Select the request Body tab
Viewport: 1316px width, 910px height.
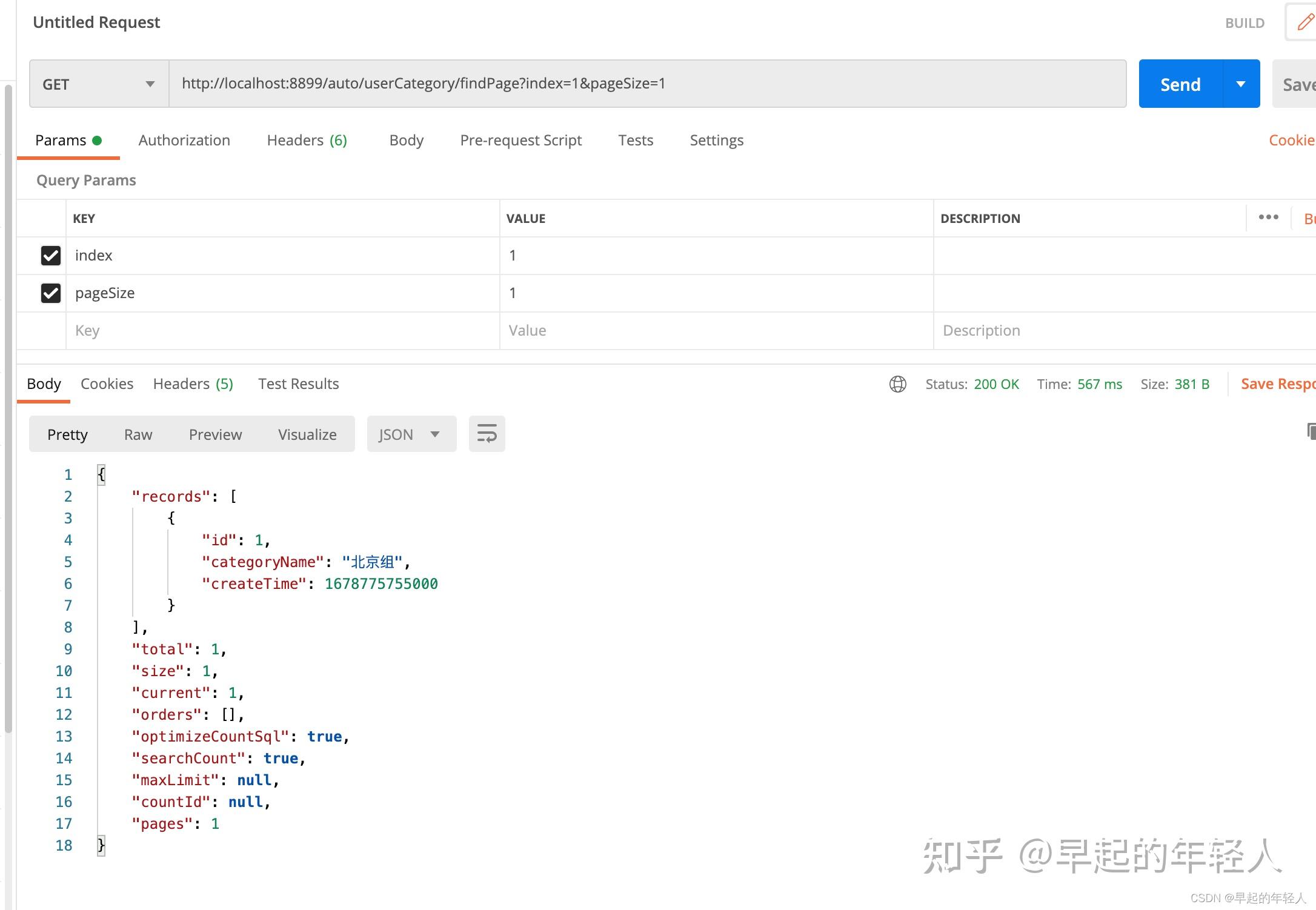[406, 141]
